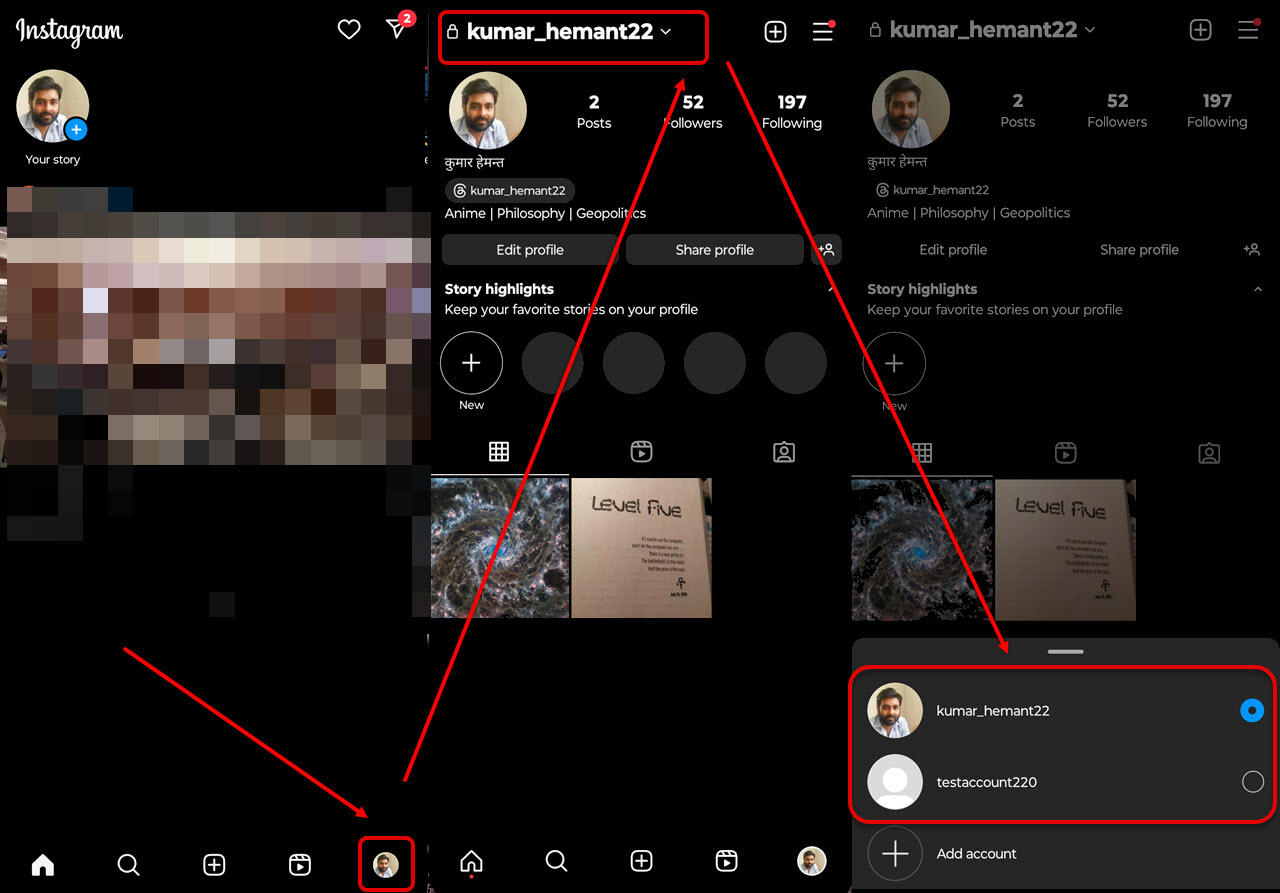This screenshot has width=1280, height=893.
Task: Open Reels from bright profile screen bottom bar
Action: click(727, 860)
